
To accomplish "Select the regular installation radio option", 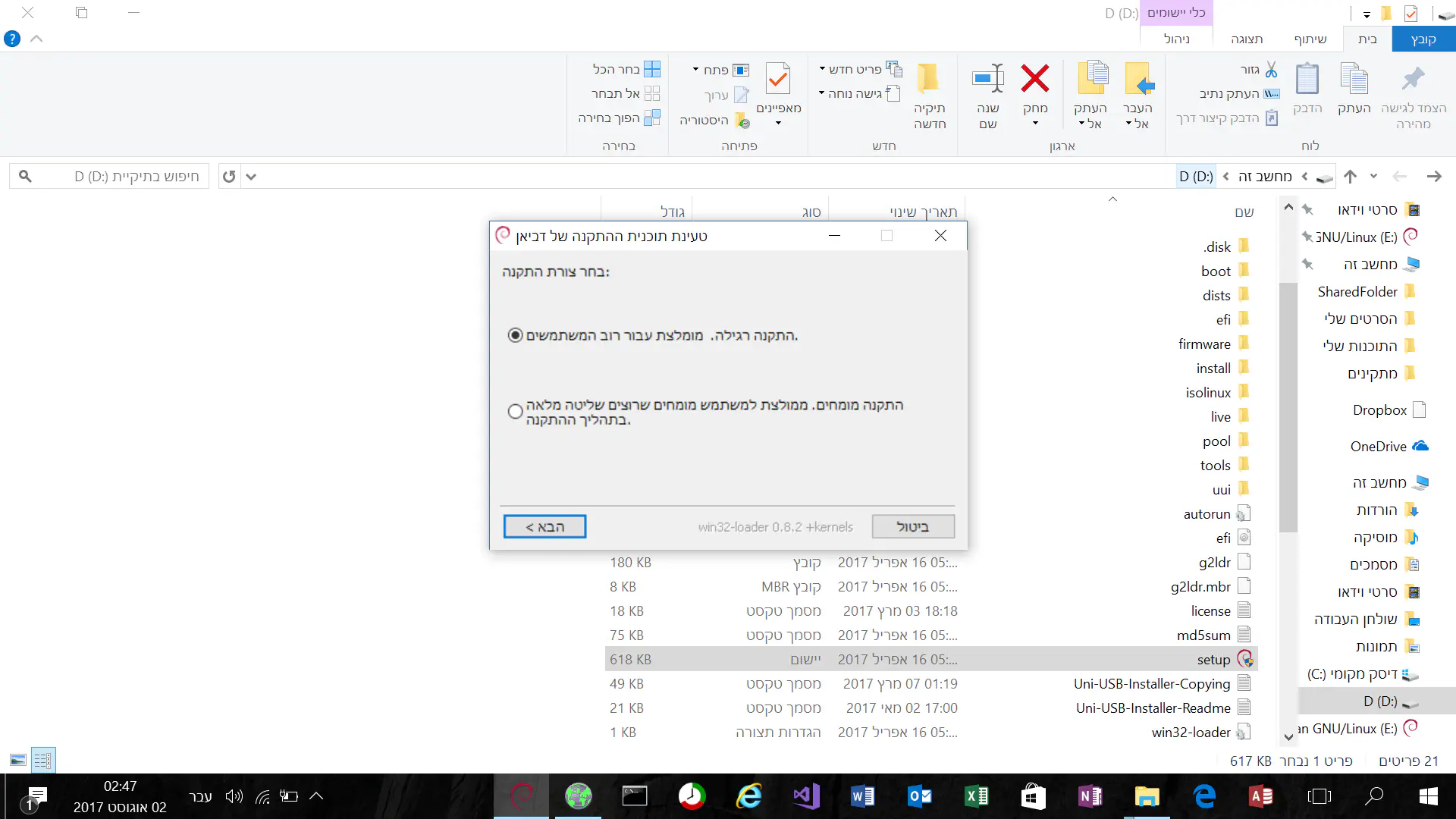I will pos(516,335).
